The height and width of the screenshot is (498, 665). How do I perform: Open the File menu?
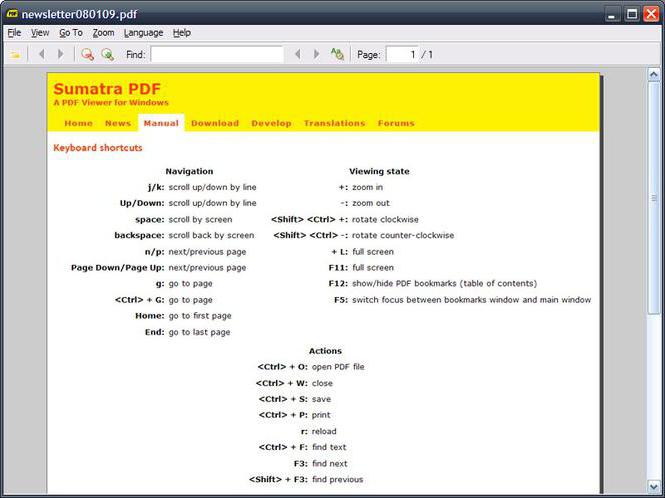coord(14,33)
